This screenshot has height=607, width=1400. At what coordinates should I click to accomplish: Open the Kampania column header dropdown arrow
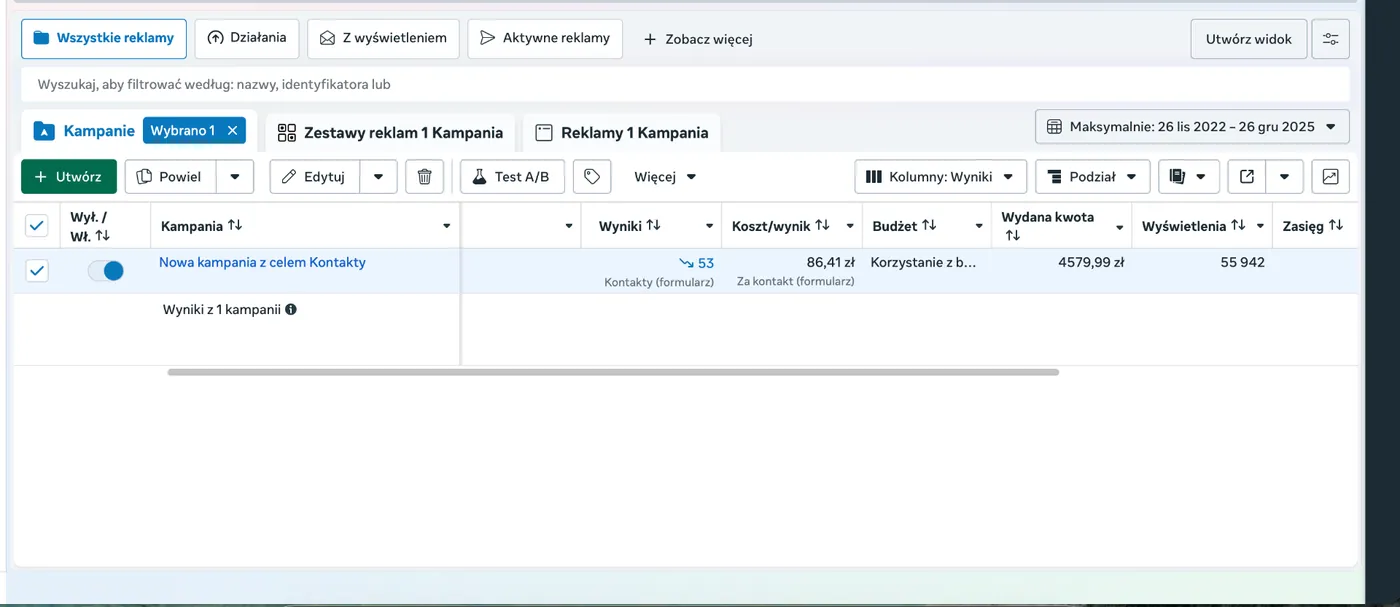(446, 226)
